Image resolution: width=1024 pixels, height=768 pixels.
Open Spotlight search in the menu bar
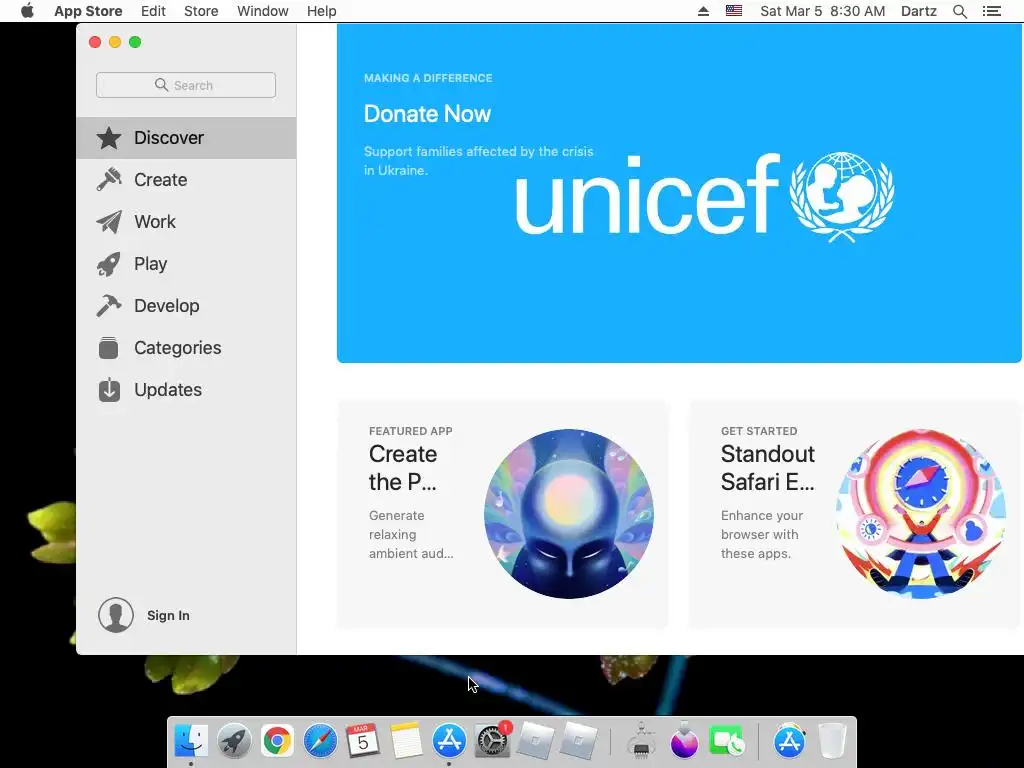point(959,11)
